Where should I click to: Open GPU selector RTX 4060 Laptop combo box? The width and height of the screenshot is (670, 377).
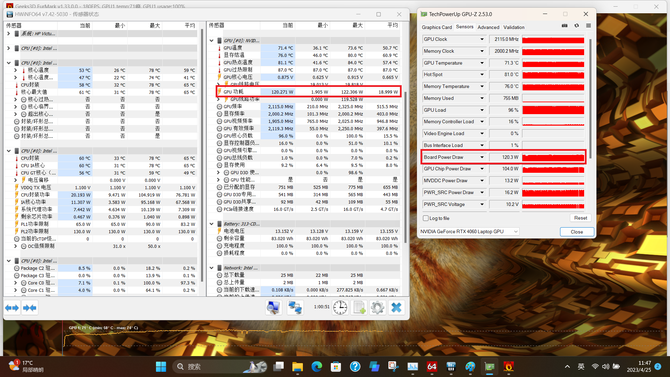tap(469, 231)
